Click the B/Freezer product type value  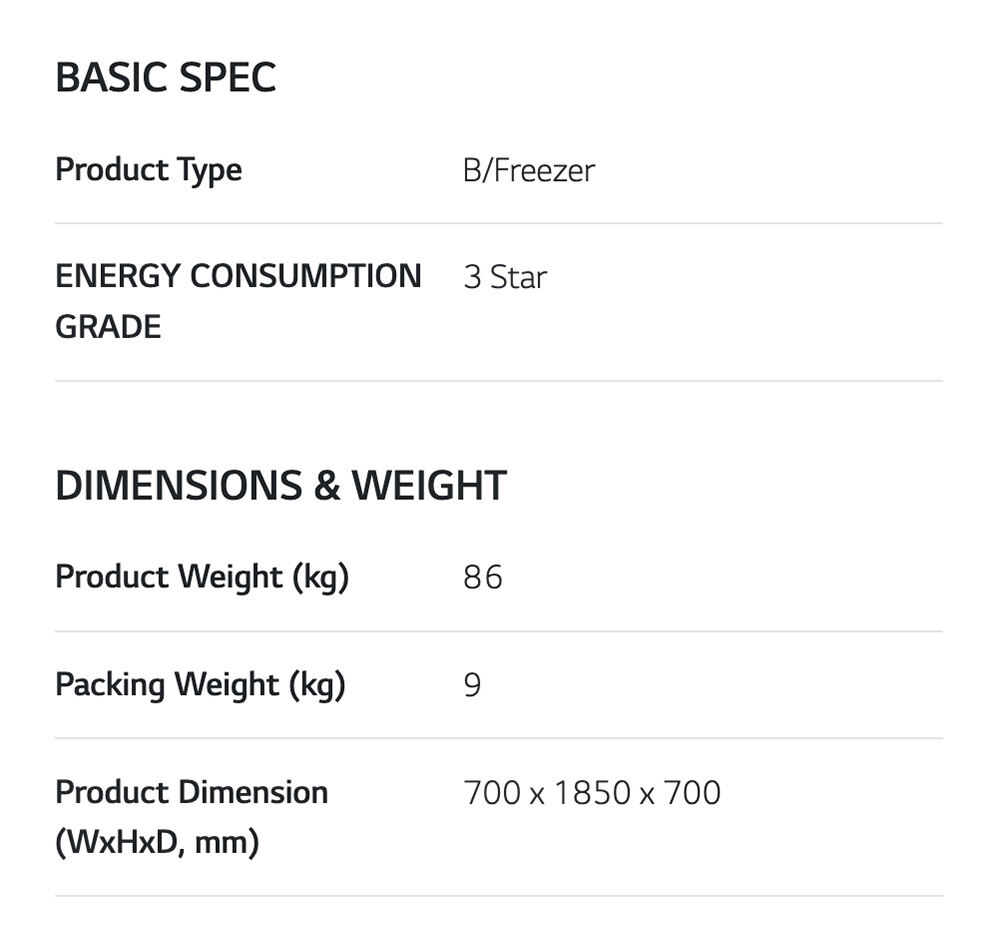point(528,170)
